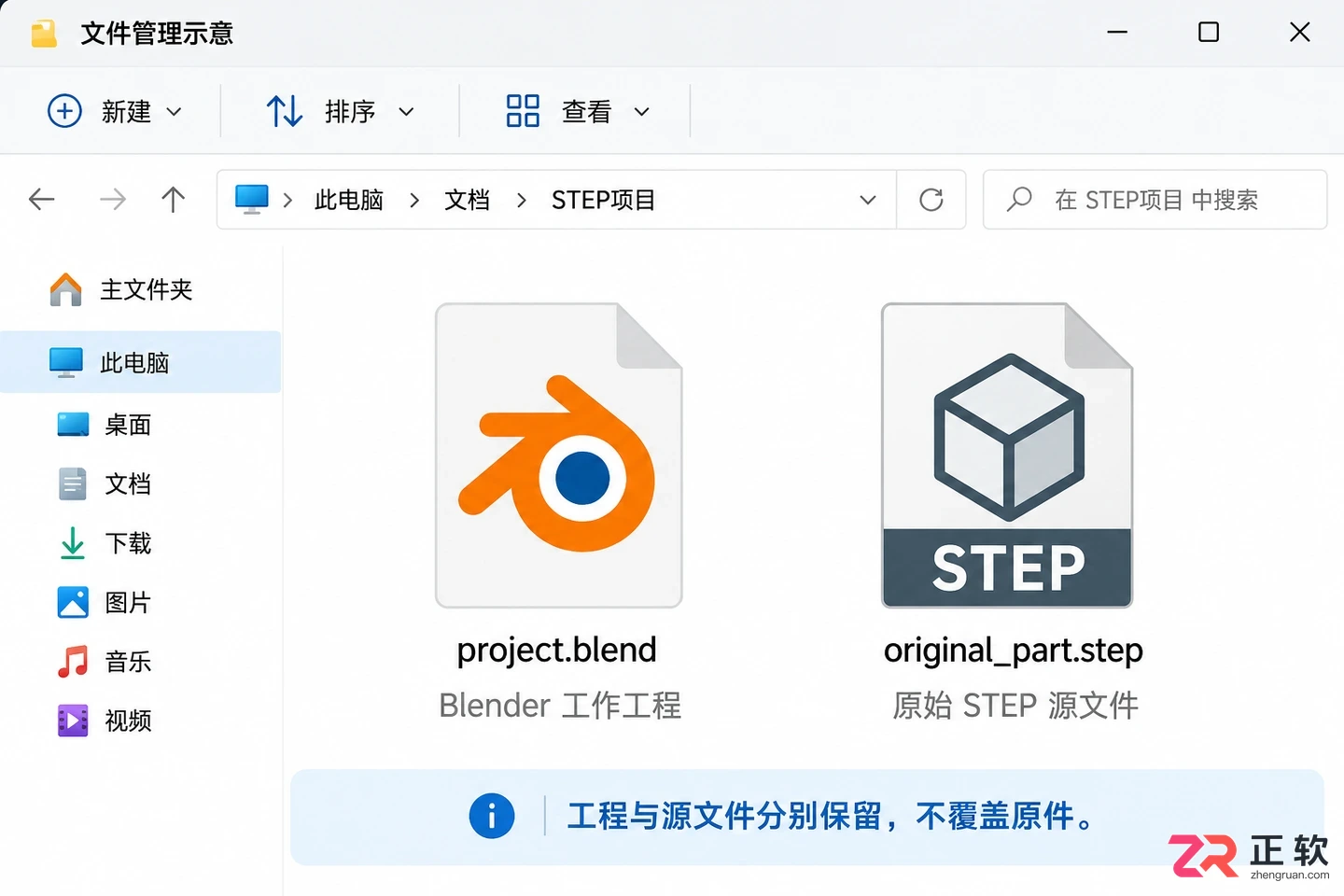Open 桌面 label in the sidebar
The width and height of the screenshot is (1344, 896).
pyautogui.click(x=128, y=425)
